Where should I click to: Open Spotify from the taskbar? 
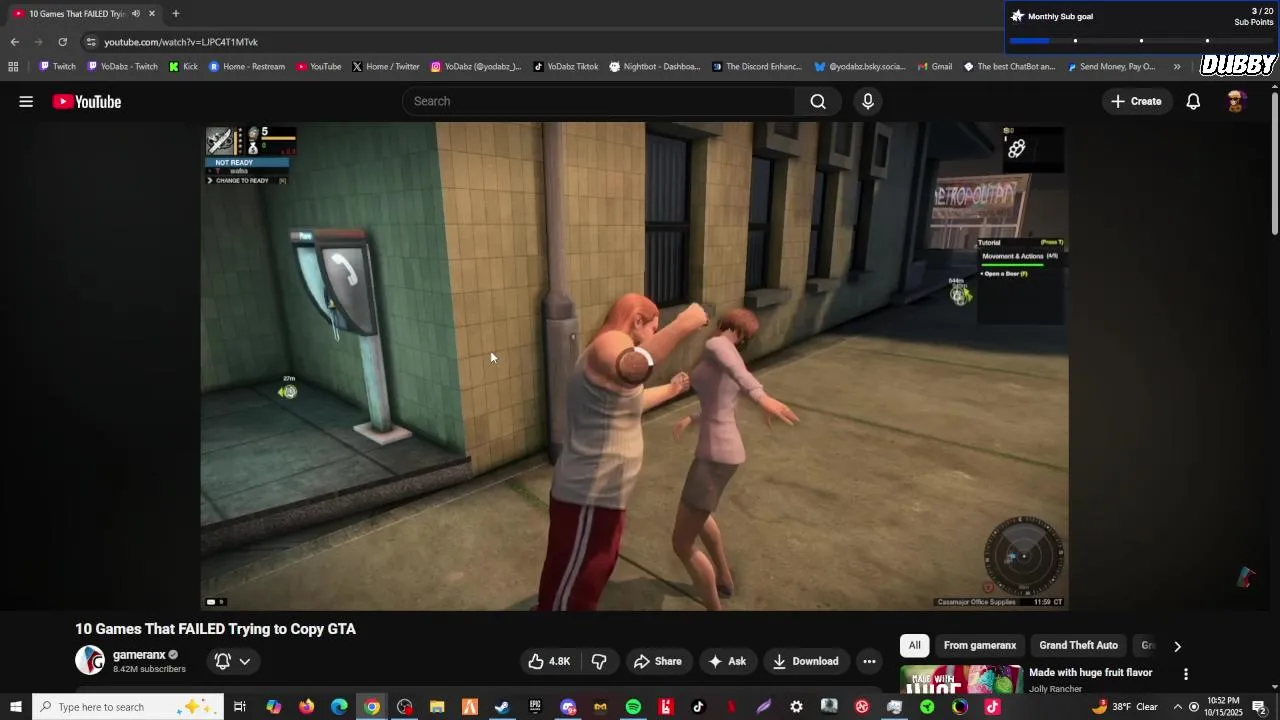[633, 707]
